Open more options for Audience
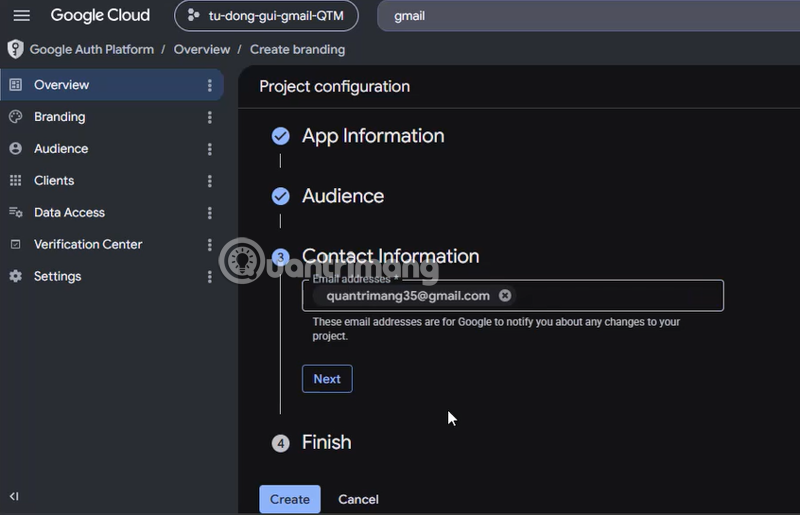This screenshot has height=515, width=800. (210, 149)
